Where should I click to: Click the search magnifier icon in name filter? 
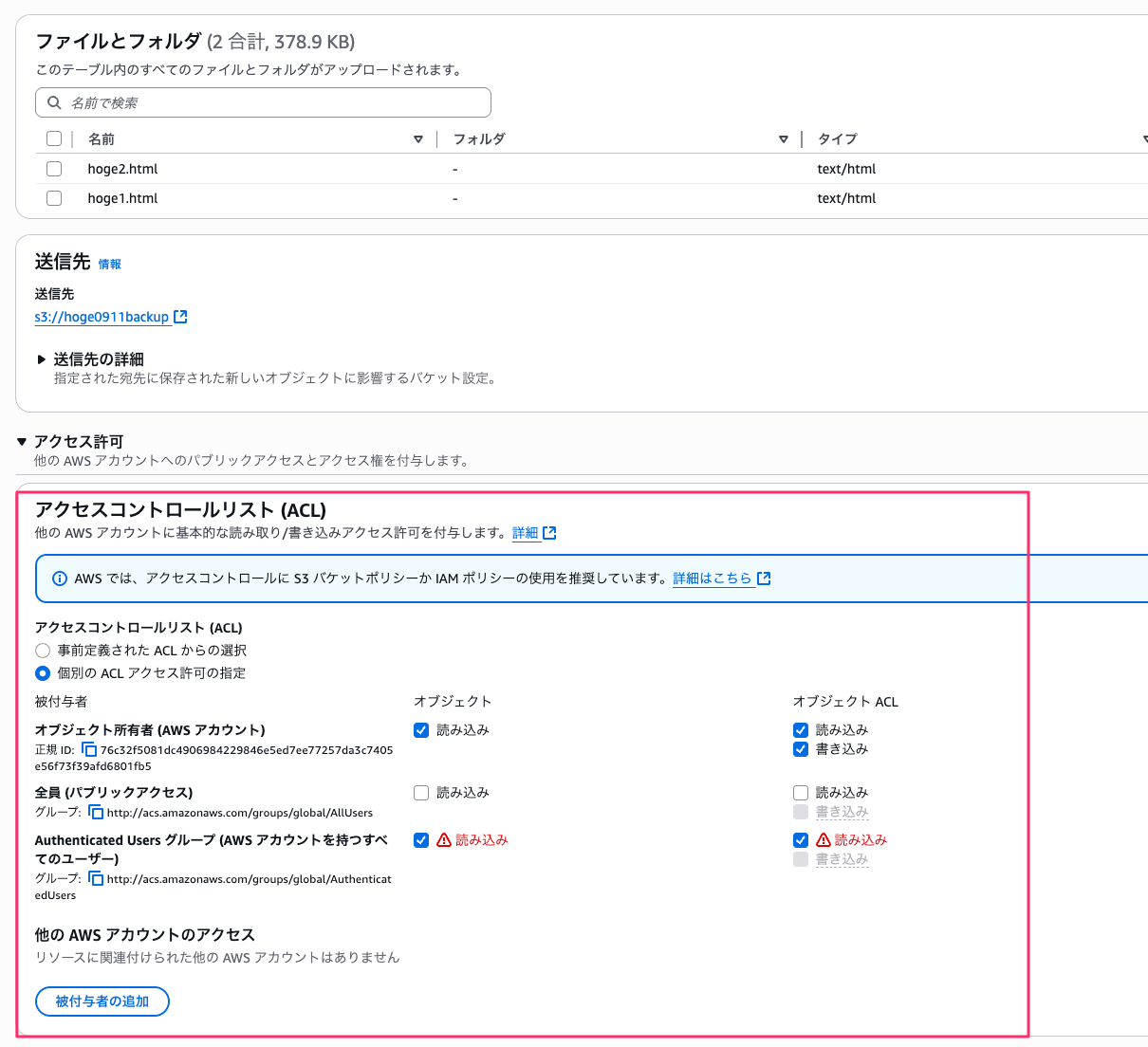coord(54,102)
